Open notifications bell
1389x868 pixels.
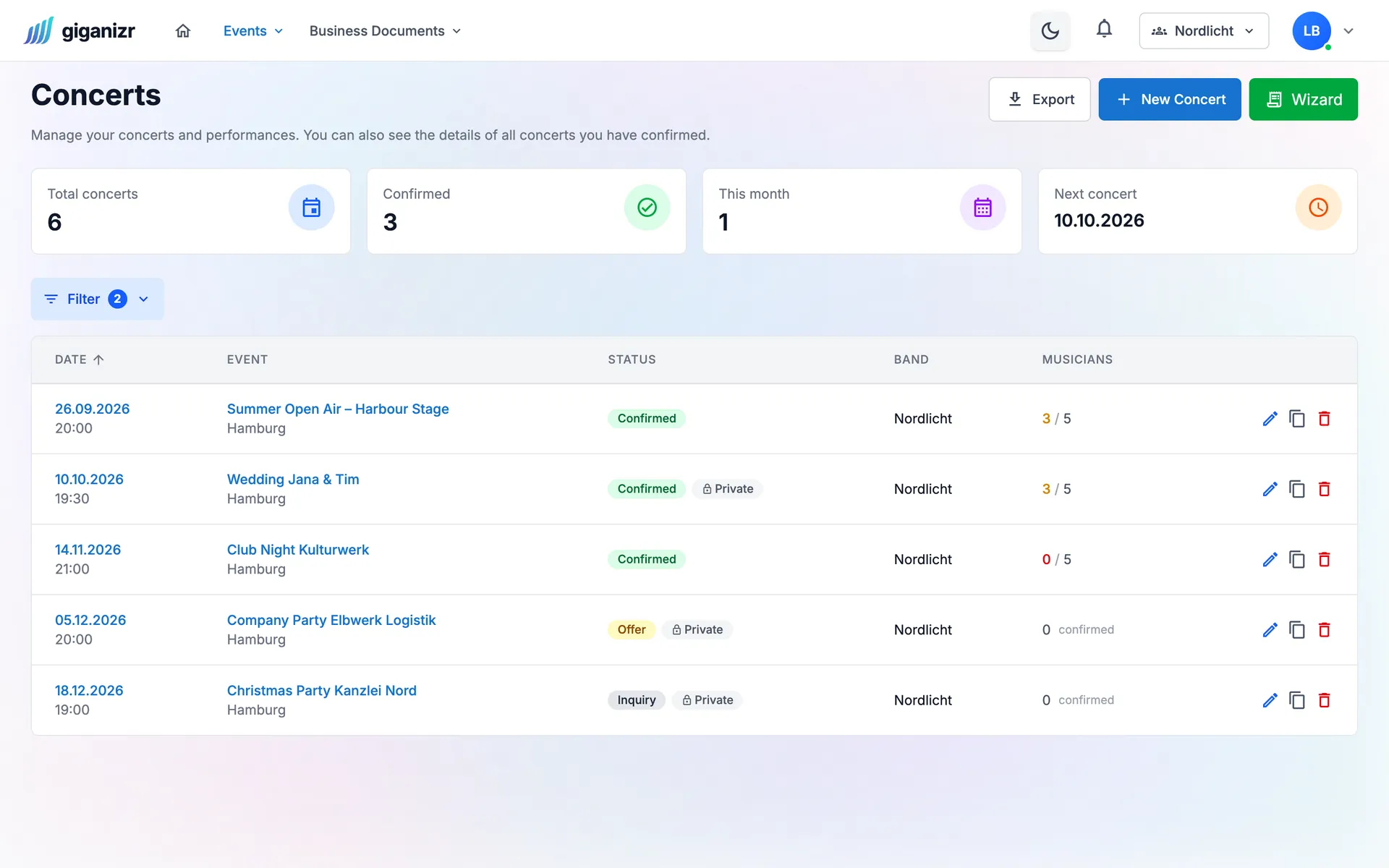click(1104, 29)
